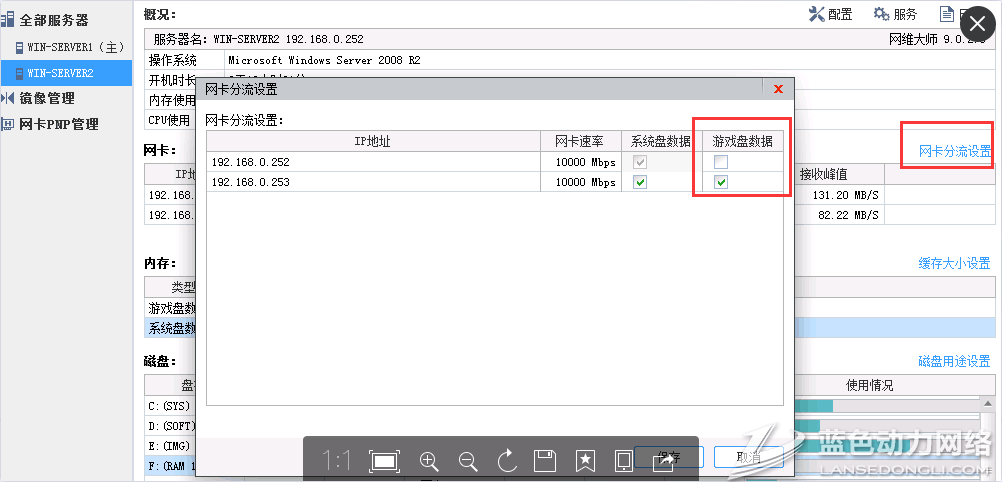Click the fit-to-screen icon in viewer toolbar

384,461
